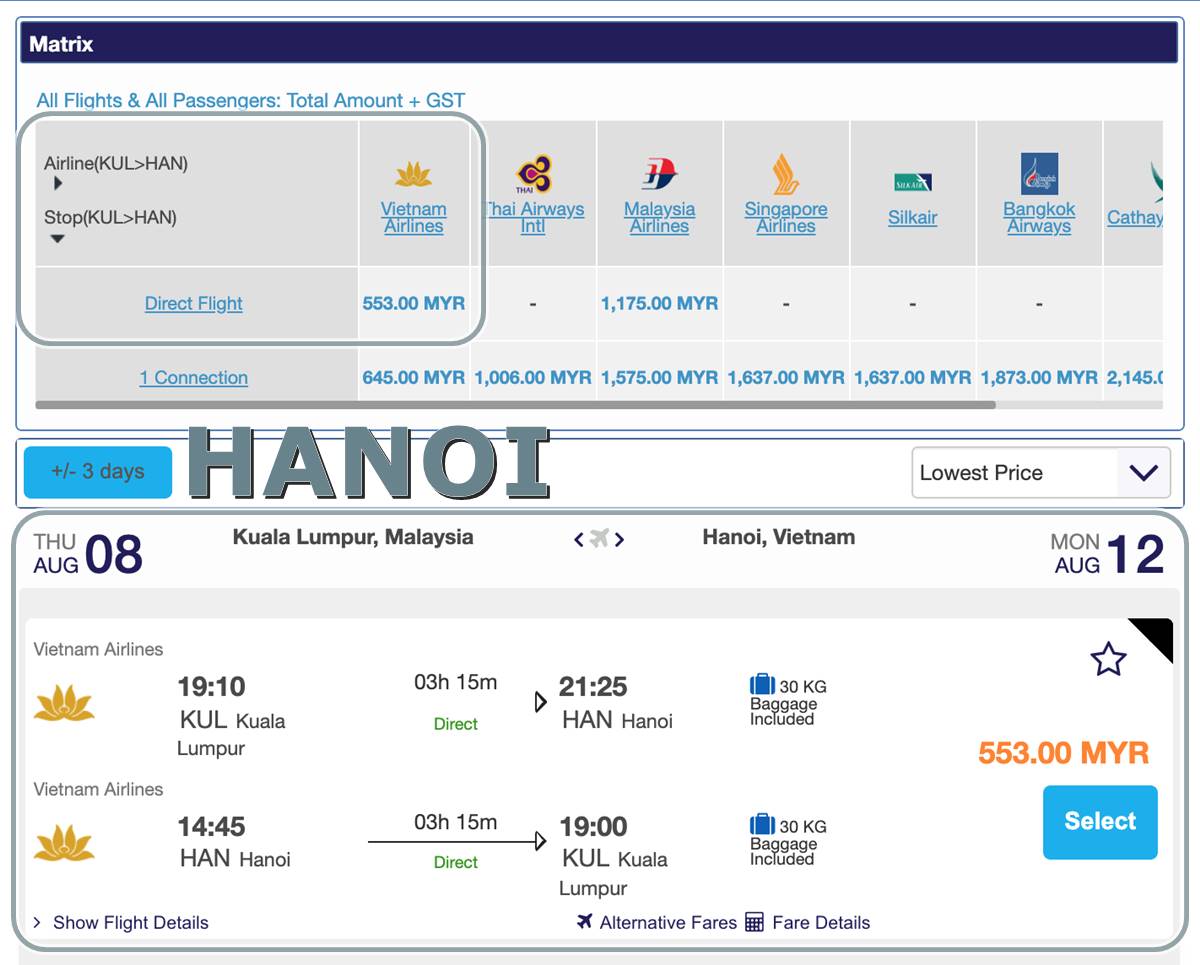The height and width of the screenshot is (965, 1200).
Task: Click Kuala Lumpur, Malaysia heading
Action: [x=353, y=537]
